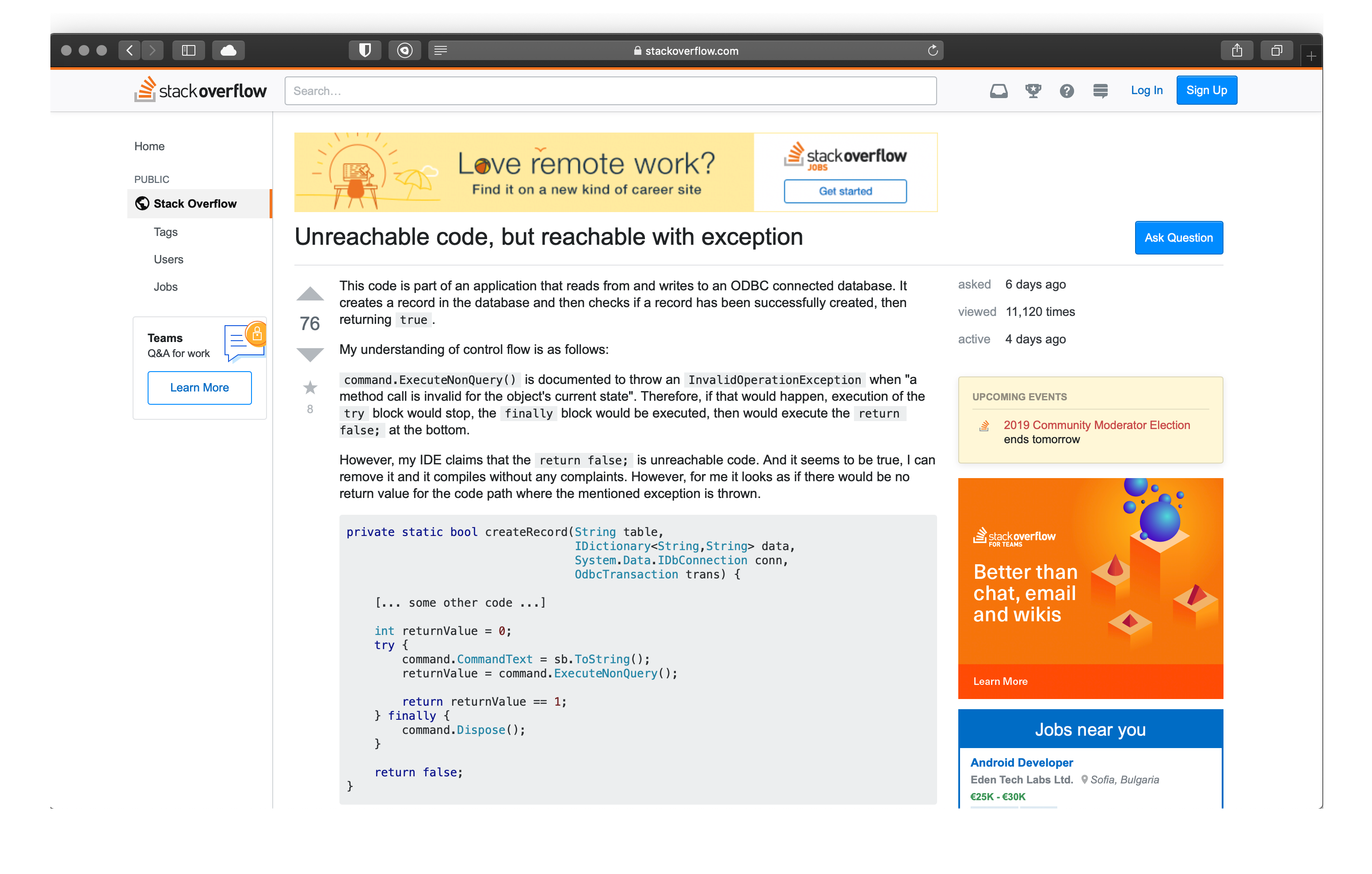
Task: Click Learn More in Teams box
Action: pos(199,388)
